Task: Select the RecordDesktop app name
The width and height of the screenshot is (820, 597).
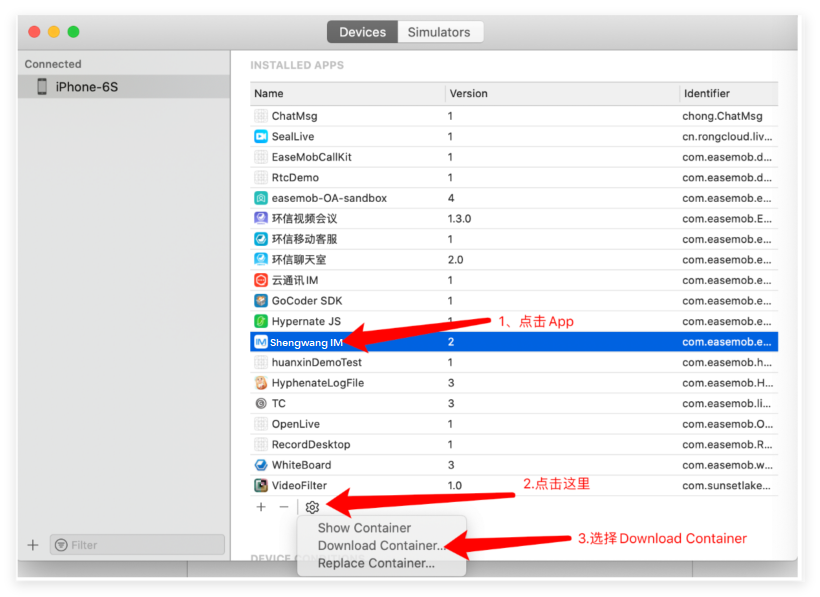Action: pyautogui.click(x=311, y=444)
